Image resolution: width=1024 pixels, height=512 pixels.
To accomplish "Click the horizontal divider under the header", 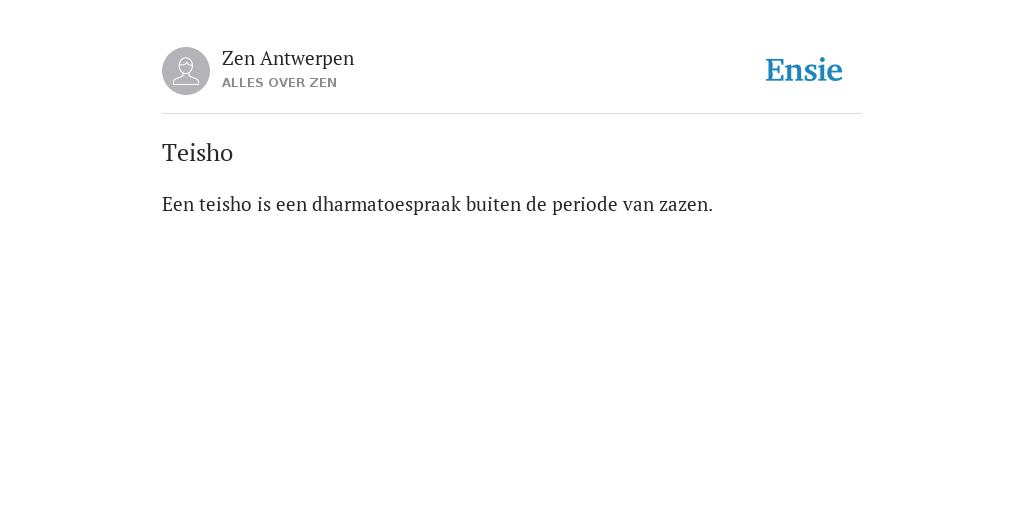I will (x=512, y=114).
